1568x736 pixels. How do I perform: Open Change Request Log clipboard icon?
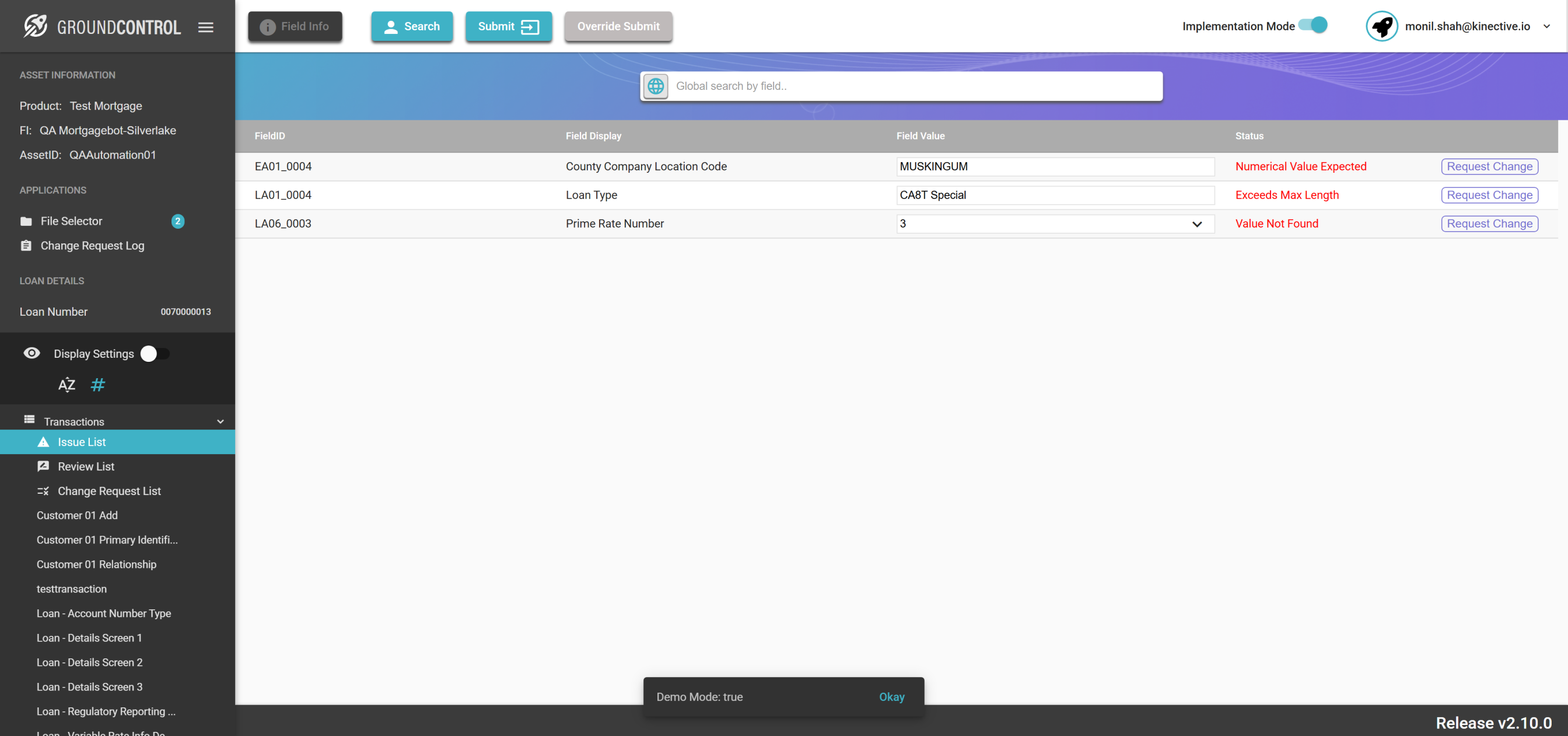tap(26, 246)
